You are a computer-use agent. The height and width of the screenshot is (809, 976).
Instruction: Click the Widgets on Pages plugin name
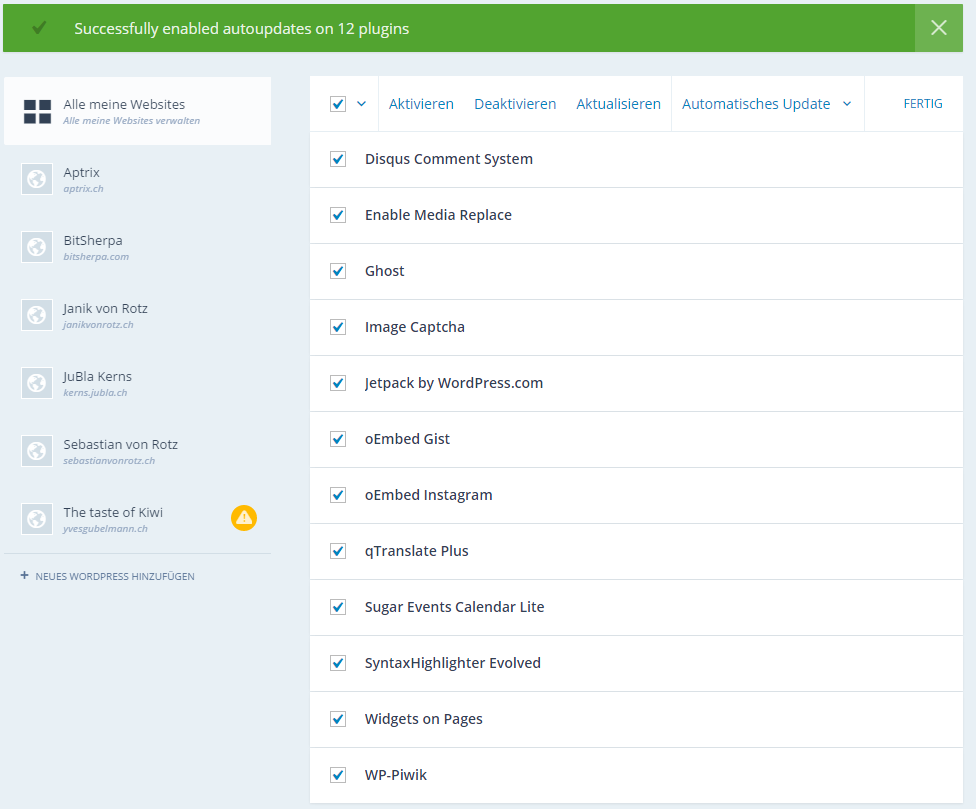coord(423,719)
